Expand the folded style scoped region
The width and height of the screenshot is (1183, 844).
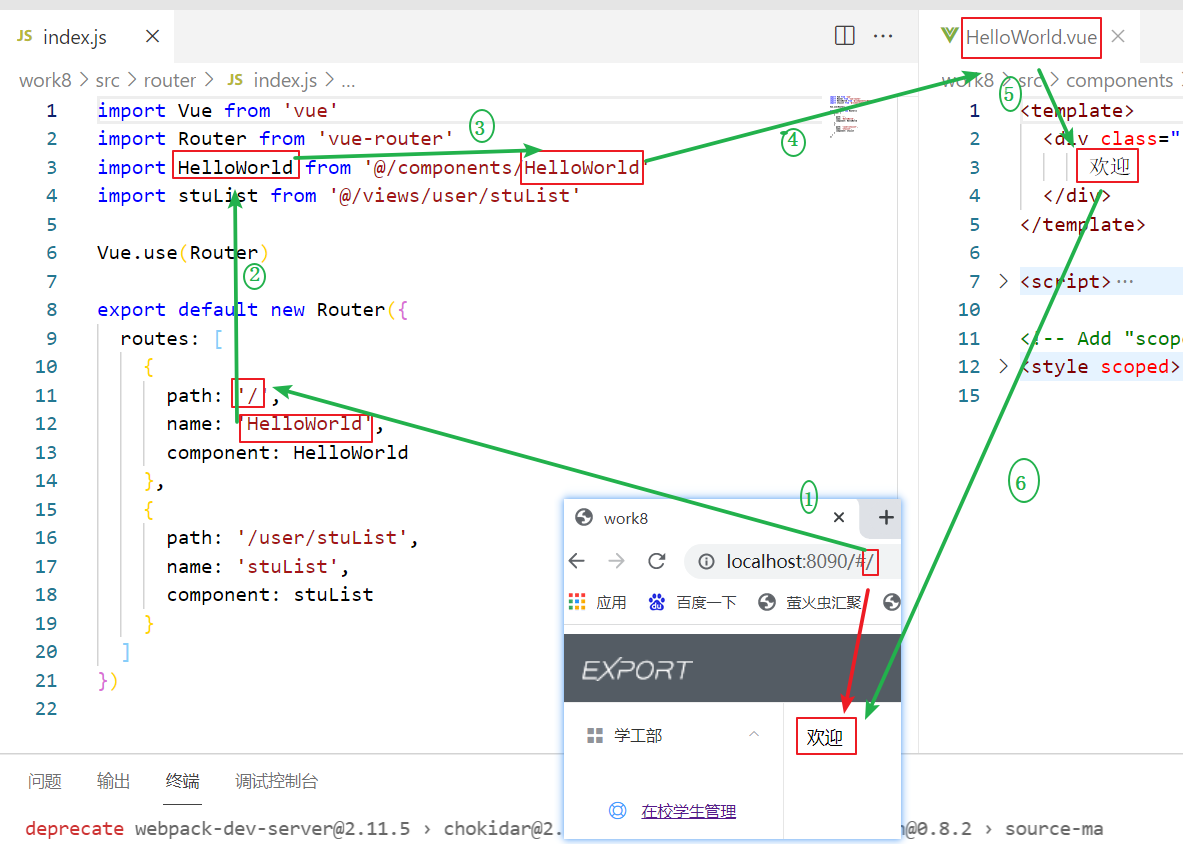[1002, 366]
